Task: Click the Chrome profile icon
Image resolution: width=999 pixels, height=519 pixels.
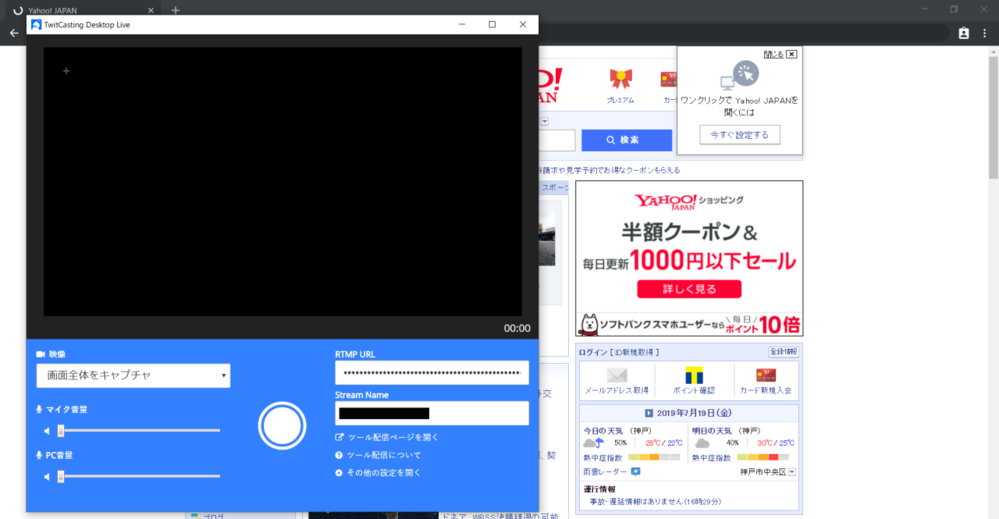Action: (963, 33)
